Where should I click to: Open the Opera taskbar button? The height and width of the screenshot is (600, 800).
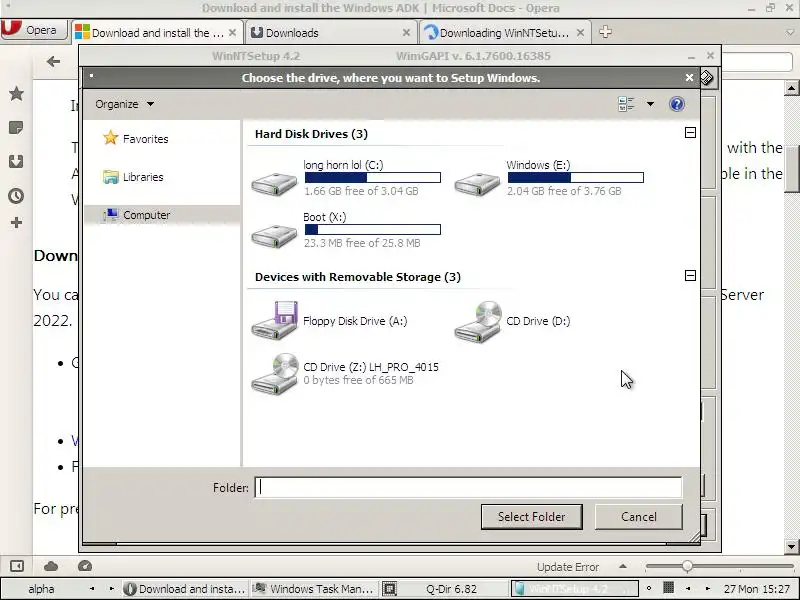click(185, 589)
